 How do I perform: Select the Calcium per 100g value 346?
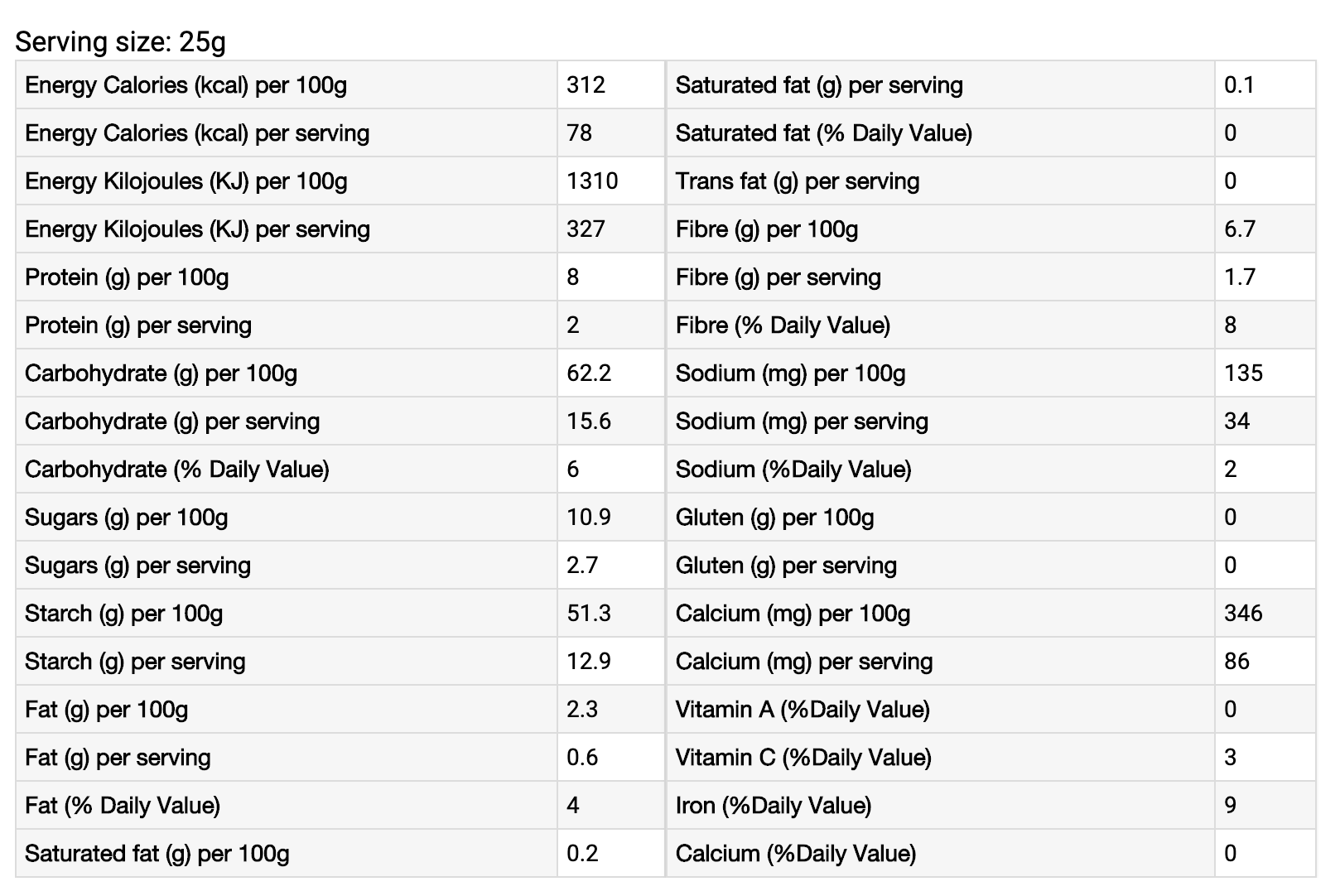click(1243, 613)
